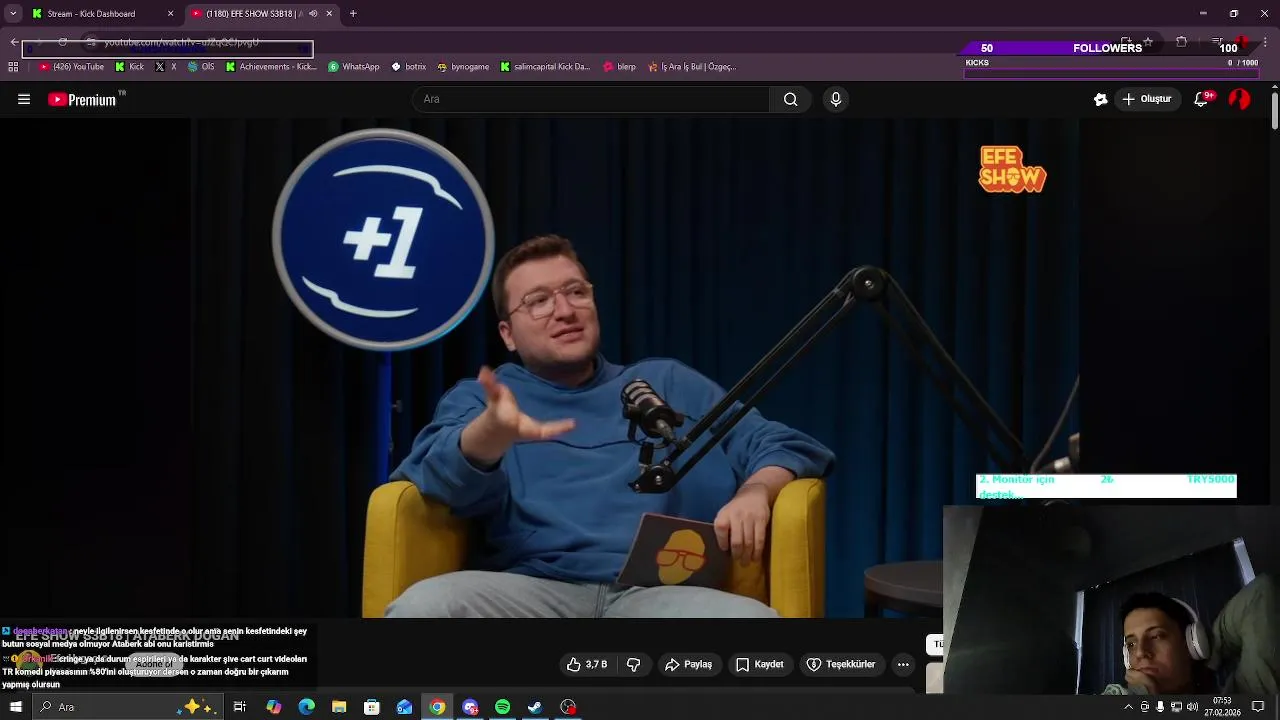Open Chrome three-dot settings menu
Screen dimensions: 1280x720
pyautogui.click(x=1266, y=42)
